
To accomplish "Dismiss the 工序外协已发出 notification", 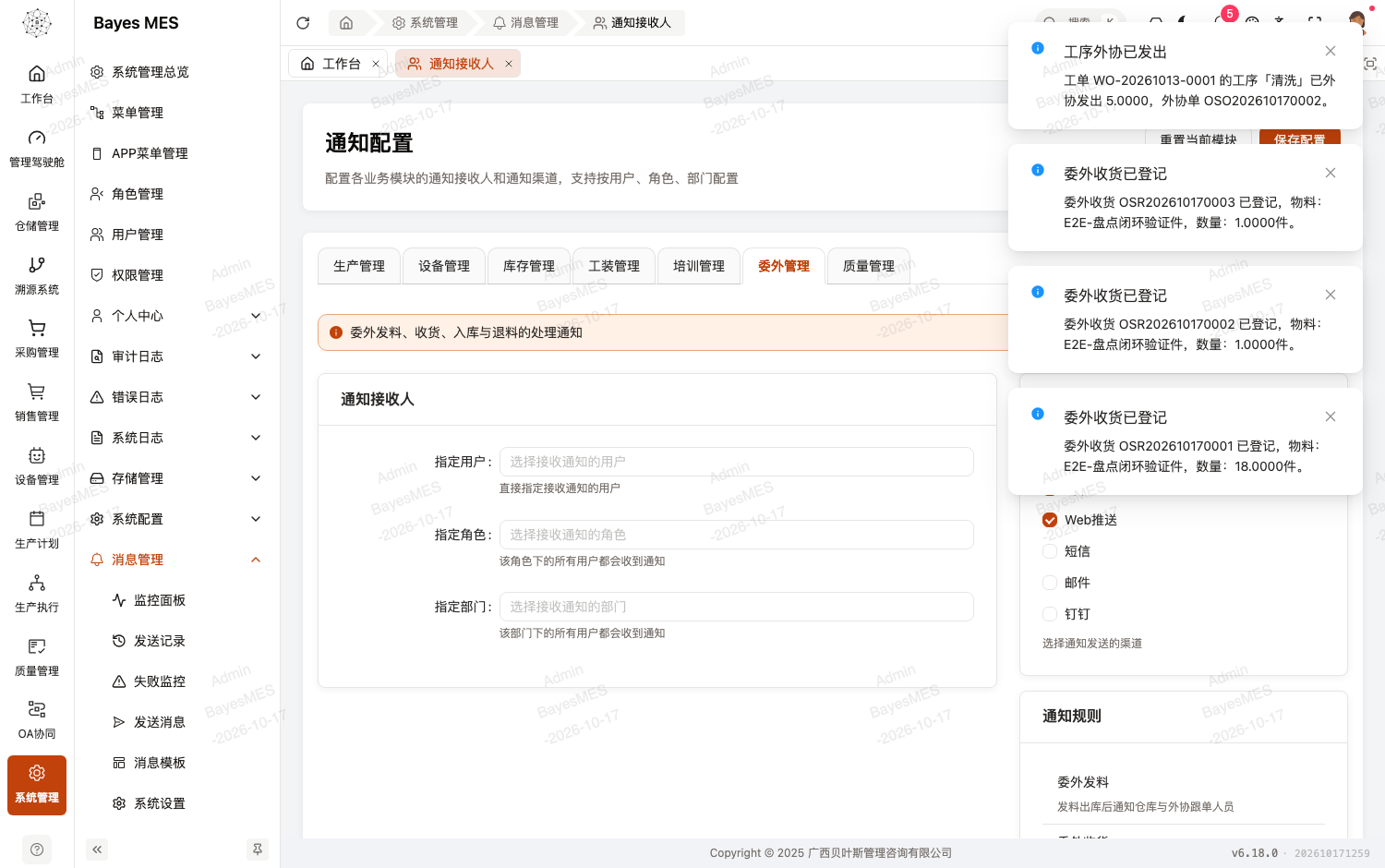I will click(x=1331, y=51).
